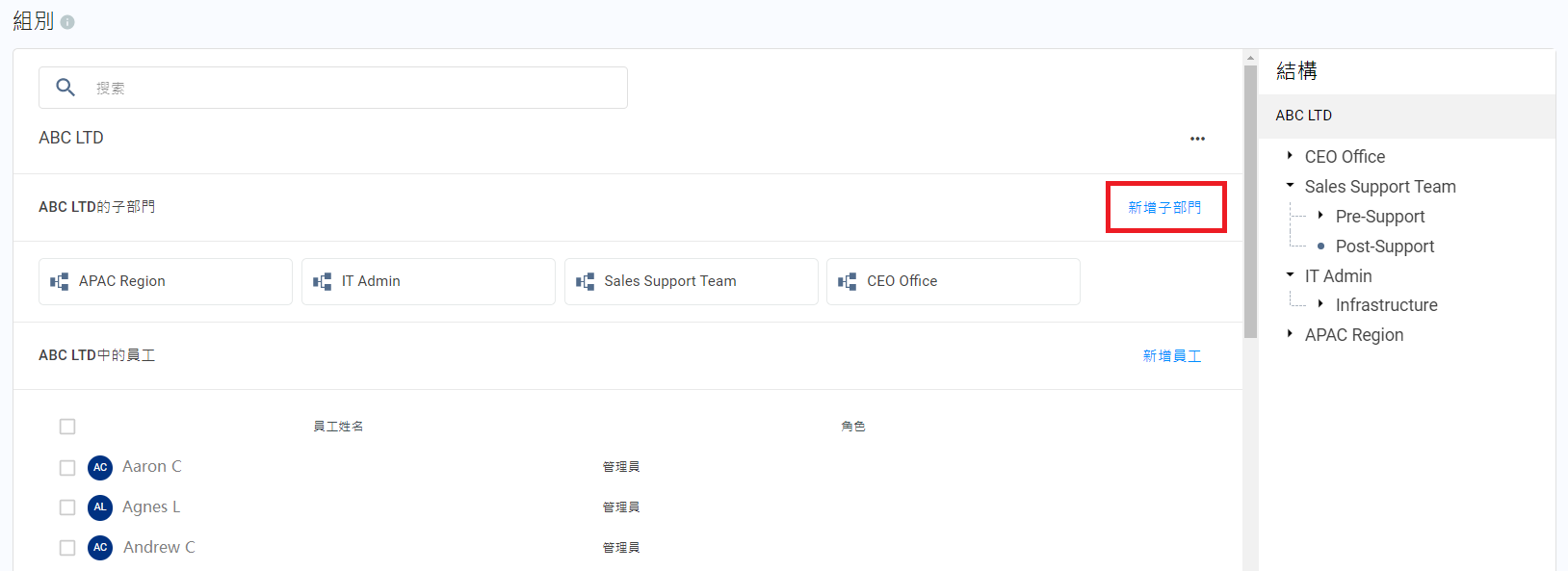Viewport: 1568px width, 571px height.
Task: Open the ABC LTD three-dot menu
Action: [1197, 139]
